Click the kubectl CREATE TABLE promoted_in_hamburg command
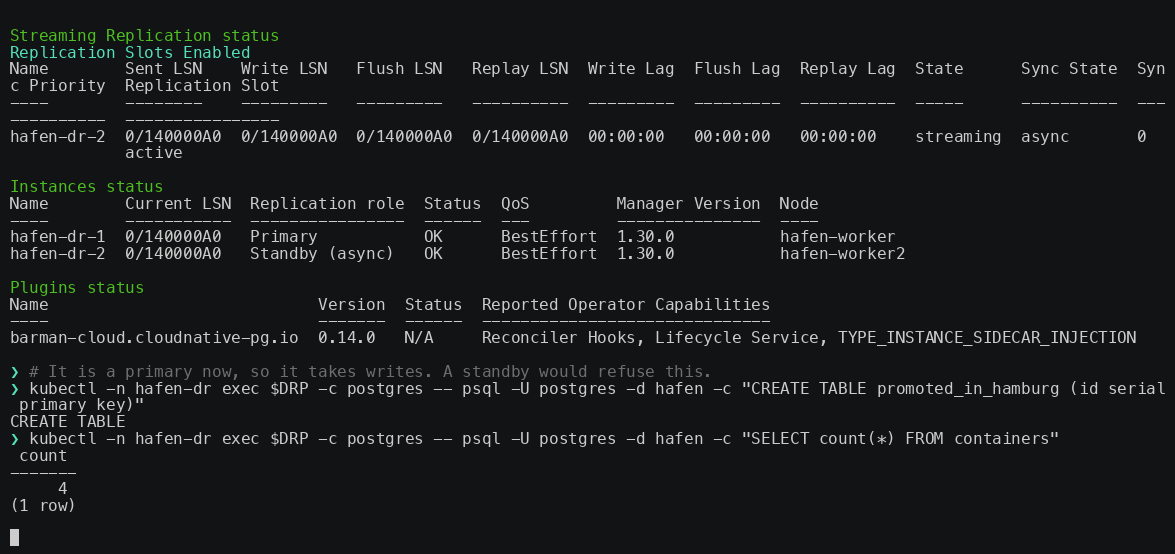This screenshot has width=1175, height=554. point(588,397)
